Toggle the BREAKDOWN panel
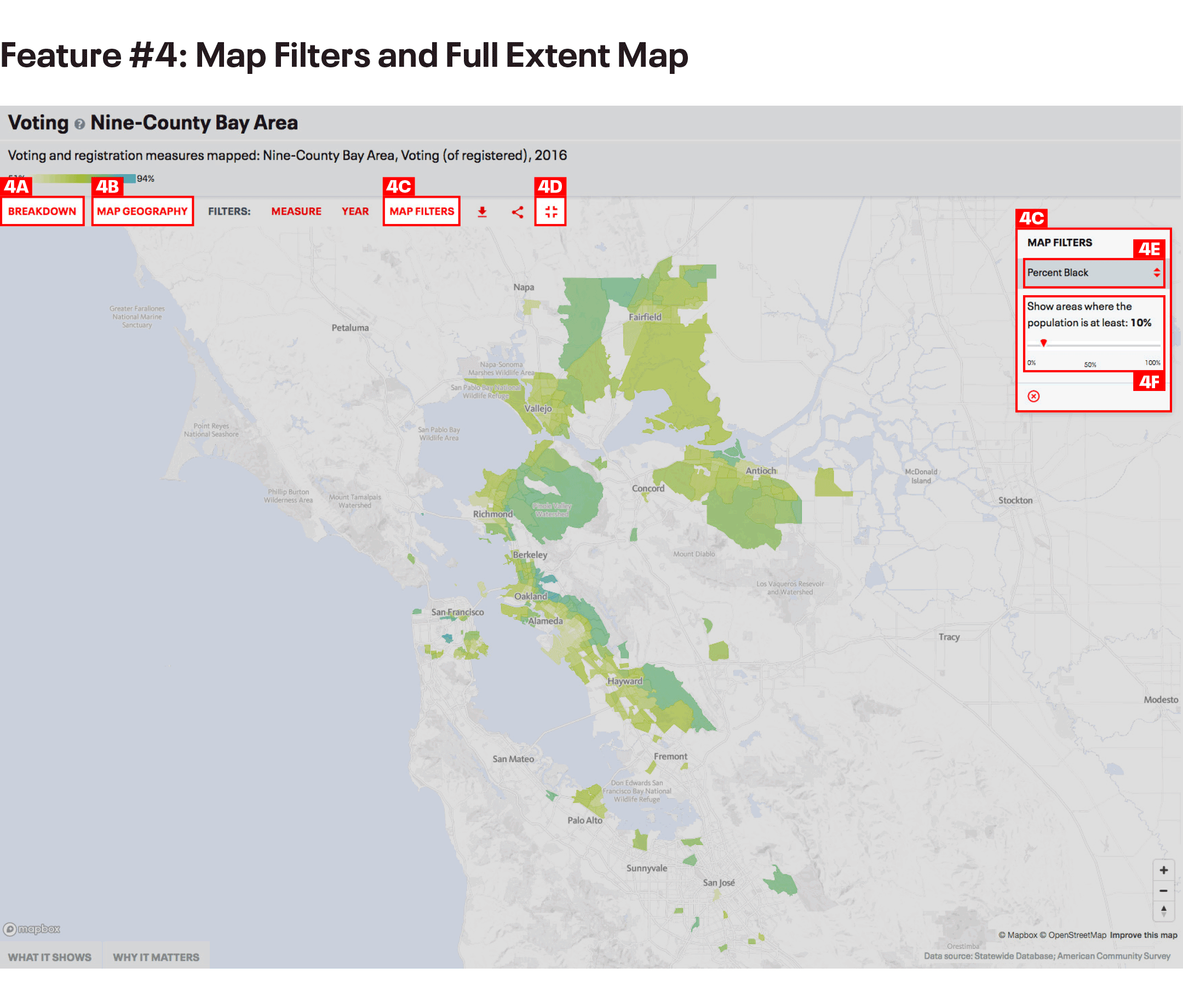This screenshot has width=1183, height=1008. coord(43,211)
